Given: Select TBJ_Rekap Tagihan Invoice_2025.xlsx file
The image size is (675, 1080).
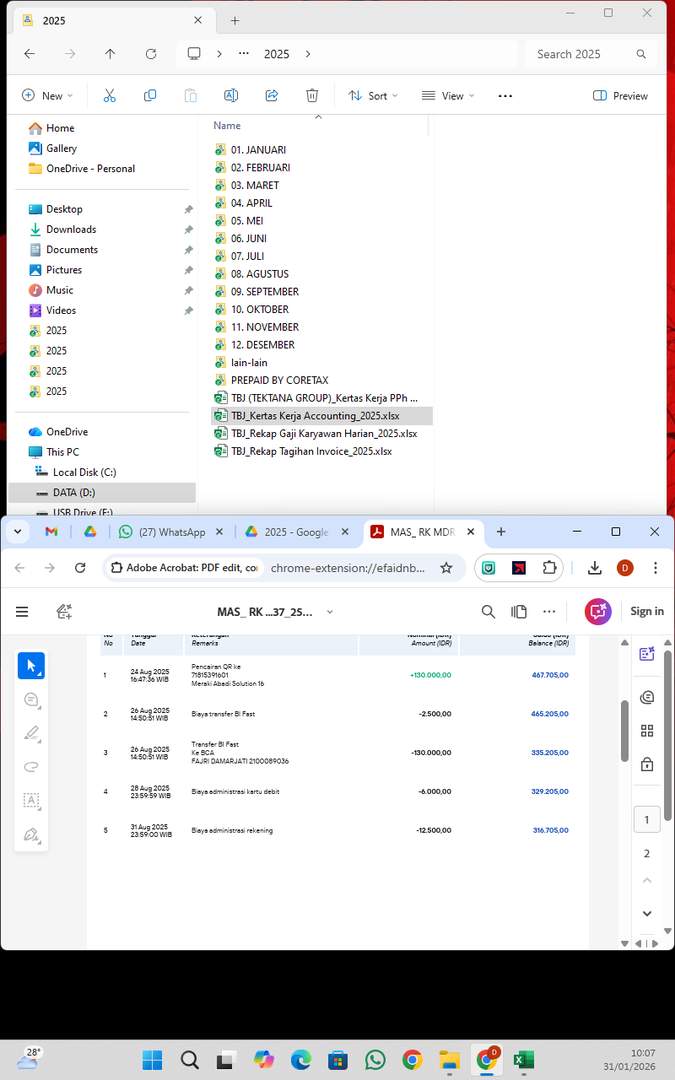Looking at the screenshot, I should click(311, 451).
